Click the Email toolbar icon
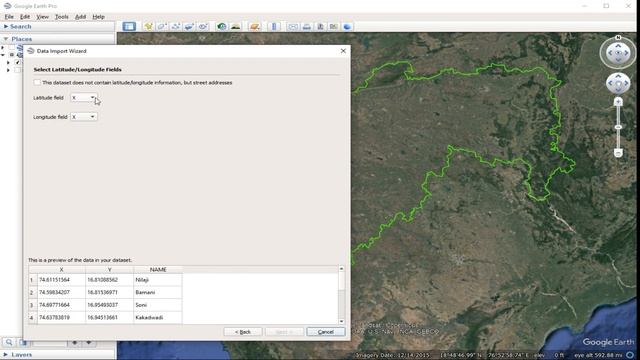Screen dimensions: 640x360 tap(293, 27)
